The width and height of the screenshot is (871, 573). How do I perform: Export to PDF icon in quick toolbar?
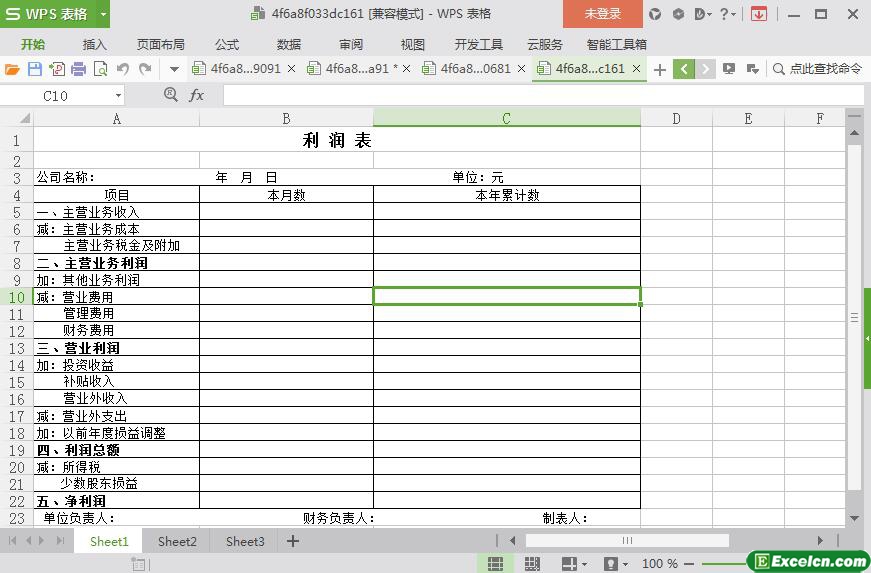57,69
